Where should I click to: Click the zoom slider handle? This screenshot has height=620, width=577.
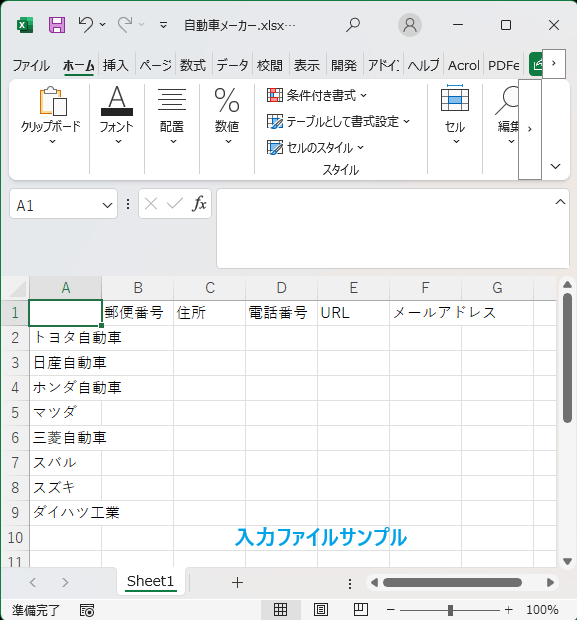(450, 610)
